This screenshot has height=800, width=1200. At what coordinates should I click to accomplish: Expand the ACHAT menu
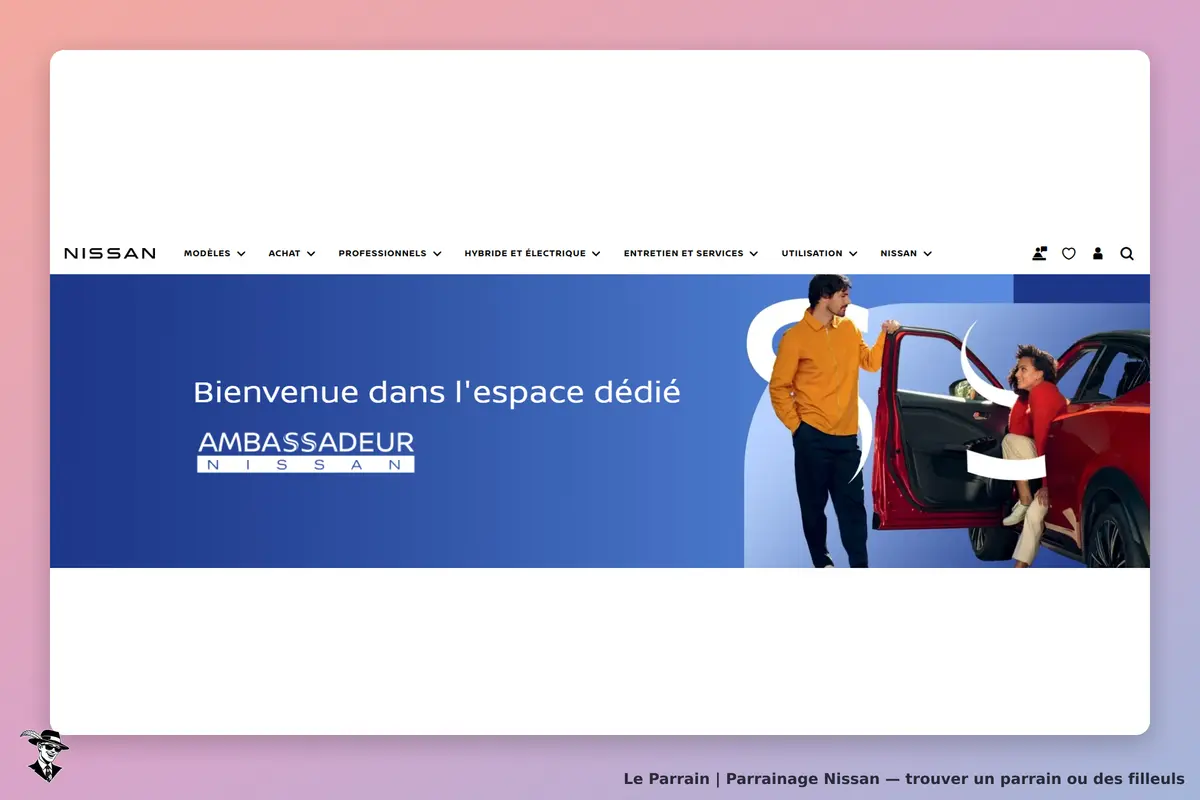tap(292, 254)
